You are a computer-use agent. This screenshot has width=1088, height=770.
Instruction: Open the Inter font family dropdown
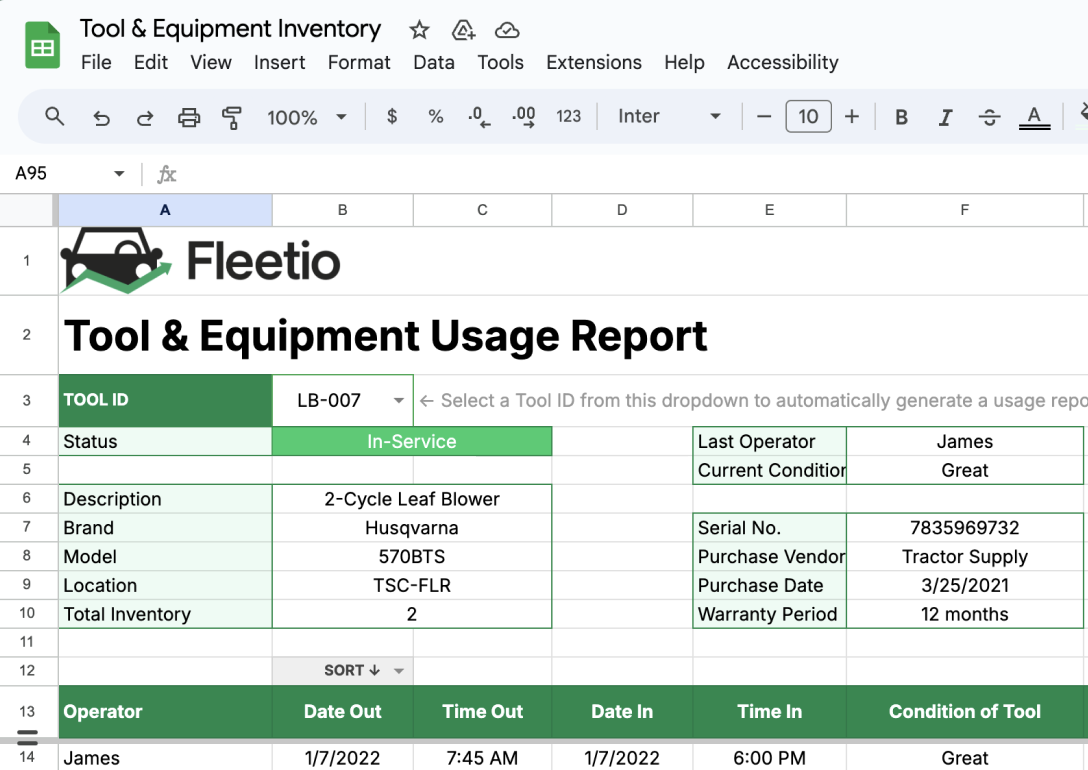click(669, 117)
